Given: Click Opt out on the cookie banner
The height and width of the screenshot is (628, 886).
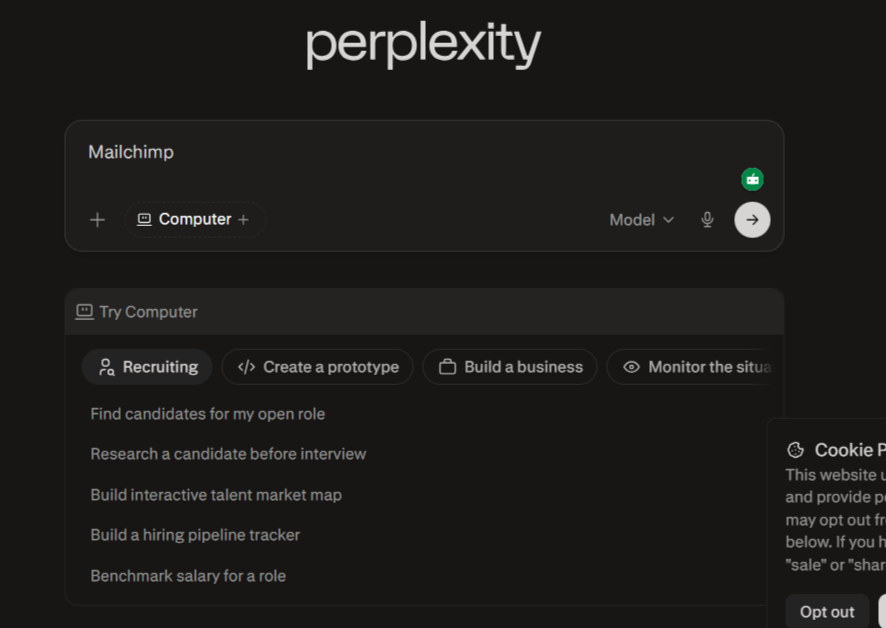Looking at the screenshot, I should click(x=827, y=611).
